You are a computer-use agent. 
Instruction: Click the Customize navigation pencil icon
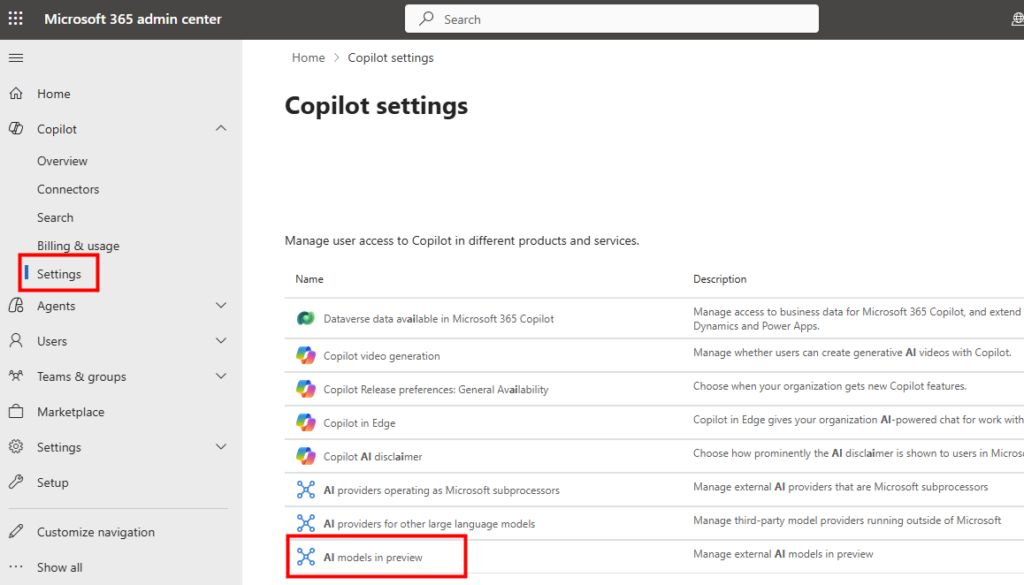pos(16,531)
